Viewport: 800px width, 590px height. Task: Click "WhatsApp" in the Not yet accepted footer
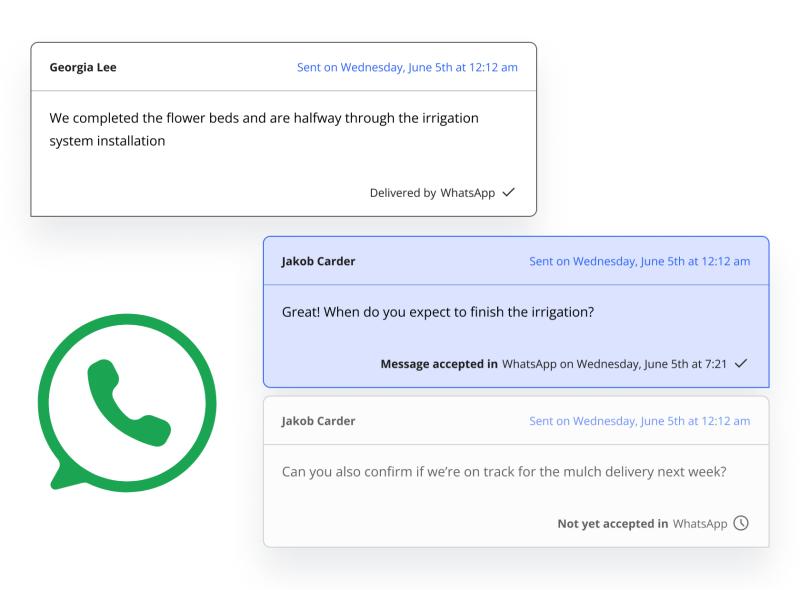[x=700, y=523]
